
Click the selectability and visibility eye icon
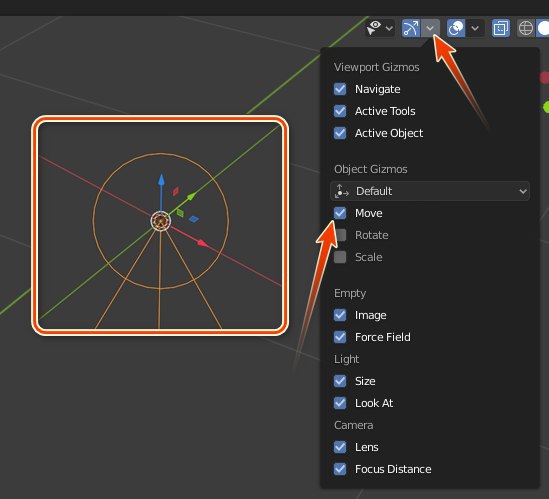(374, 28)
